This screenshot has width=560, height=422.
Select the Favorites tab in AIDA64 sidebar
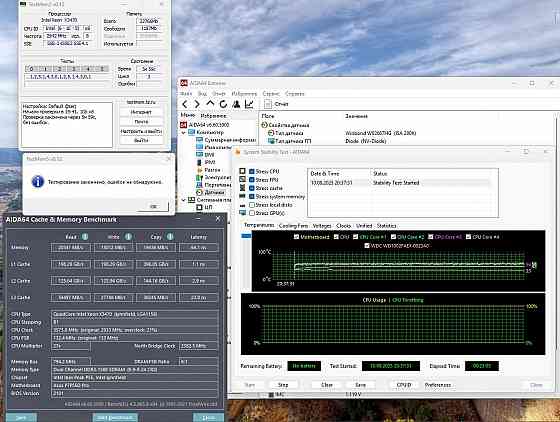click(x=213, y=116)
